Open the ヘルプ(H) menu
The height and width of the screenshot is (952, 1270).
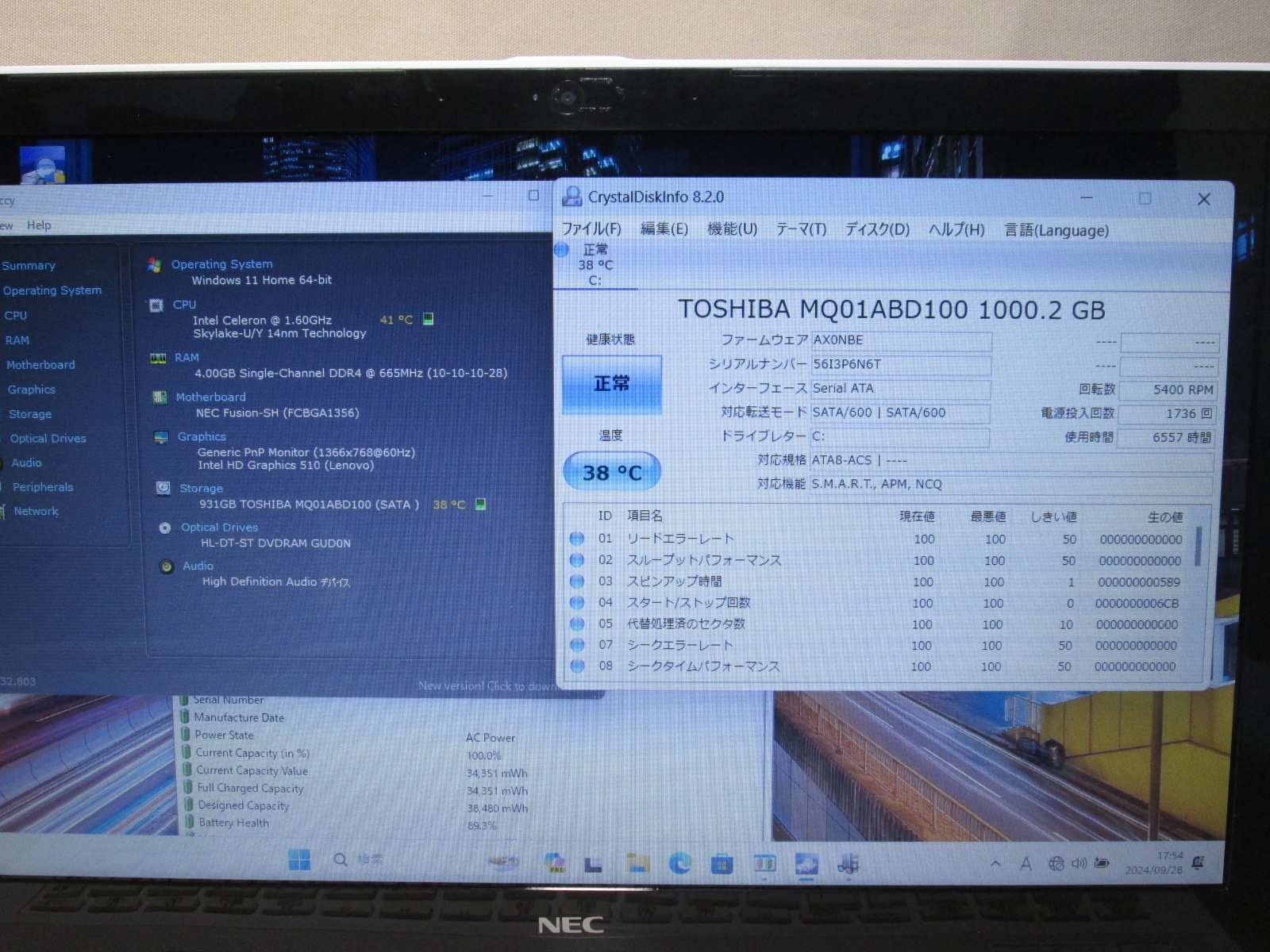pos(956,229)
